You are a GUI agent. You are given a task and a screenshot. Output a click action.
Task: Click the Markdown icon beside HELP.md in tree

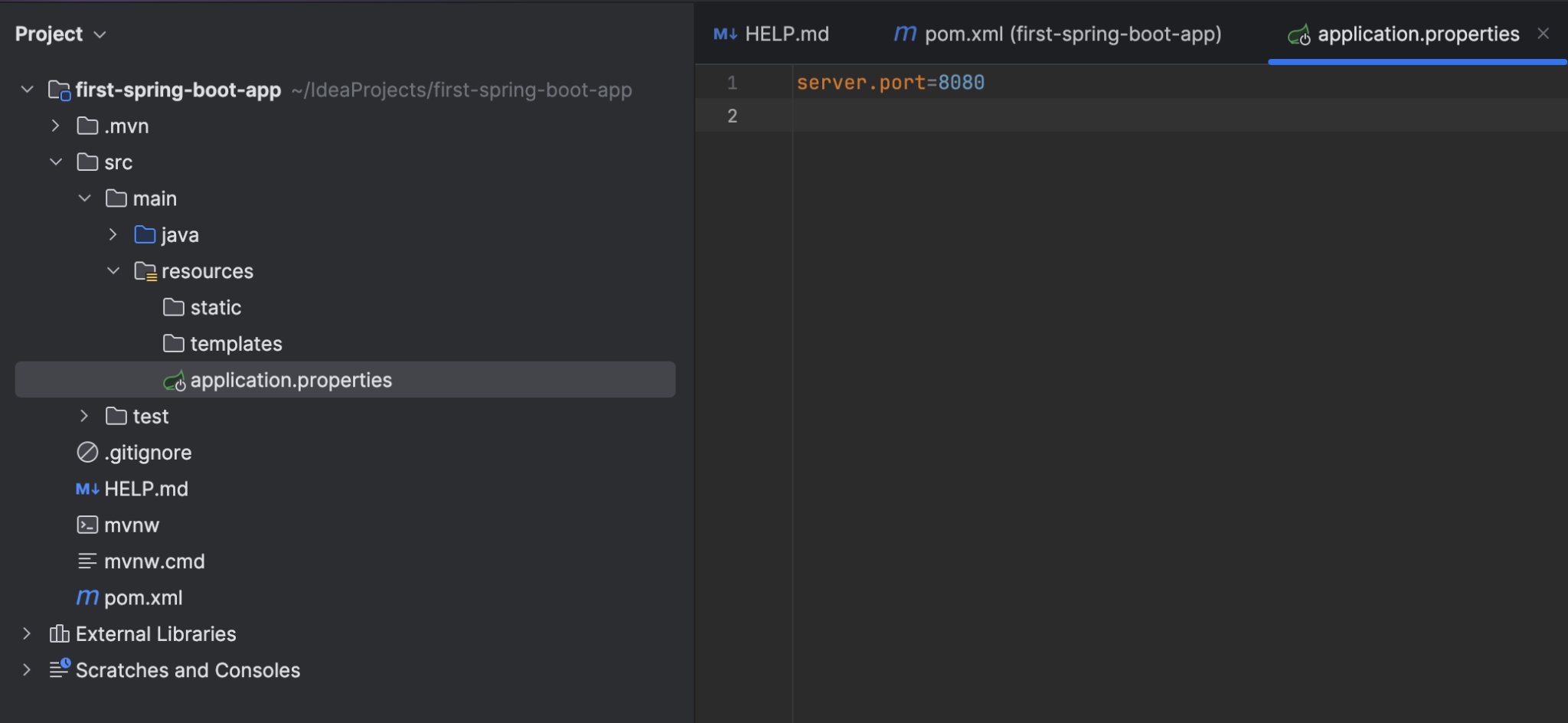pyautogui.click(x=87, y=489)
